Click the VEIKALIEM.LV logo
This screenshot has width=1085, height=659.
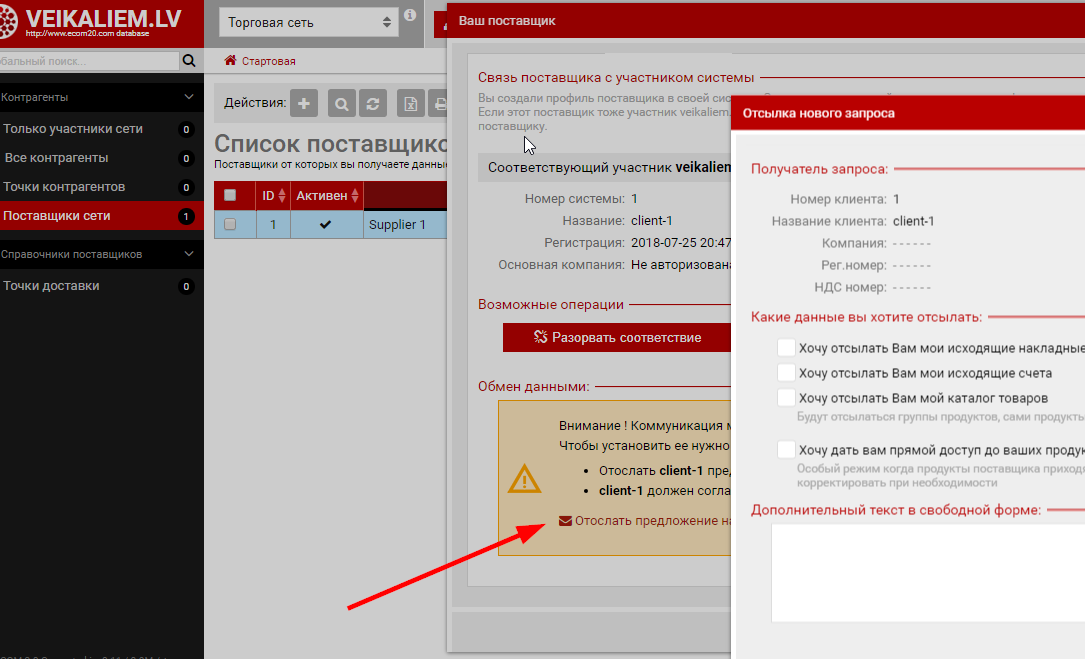[x=90, y=22]
